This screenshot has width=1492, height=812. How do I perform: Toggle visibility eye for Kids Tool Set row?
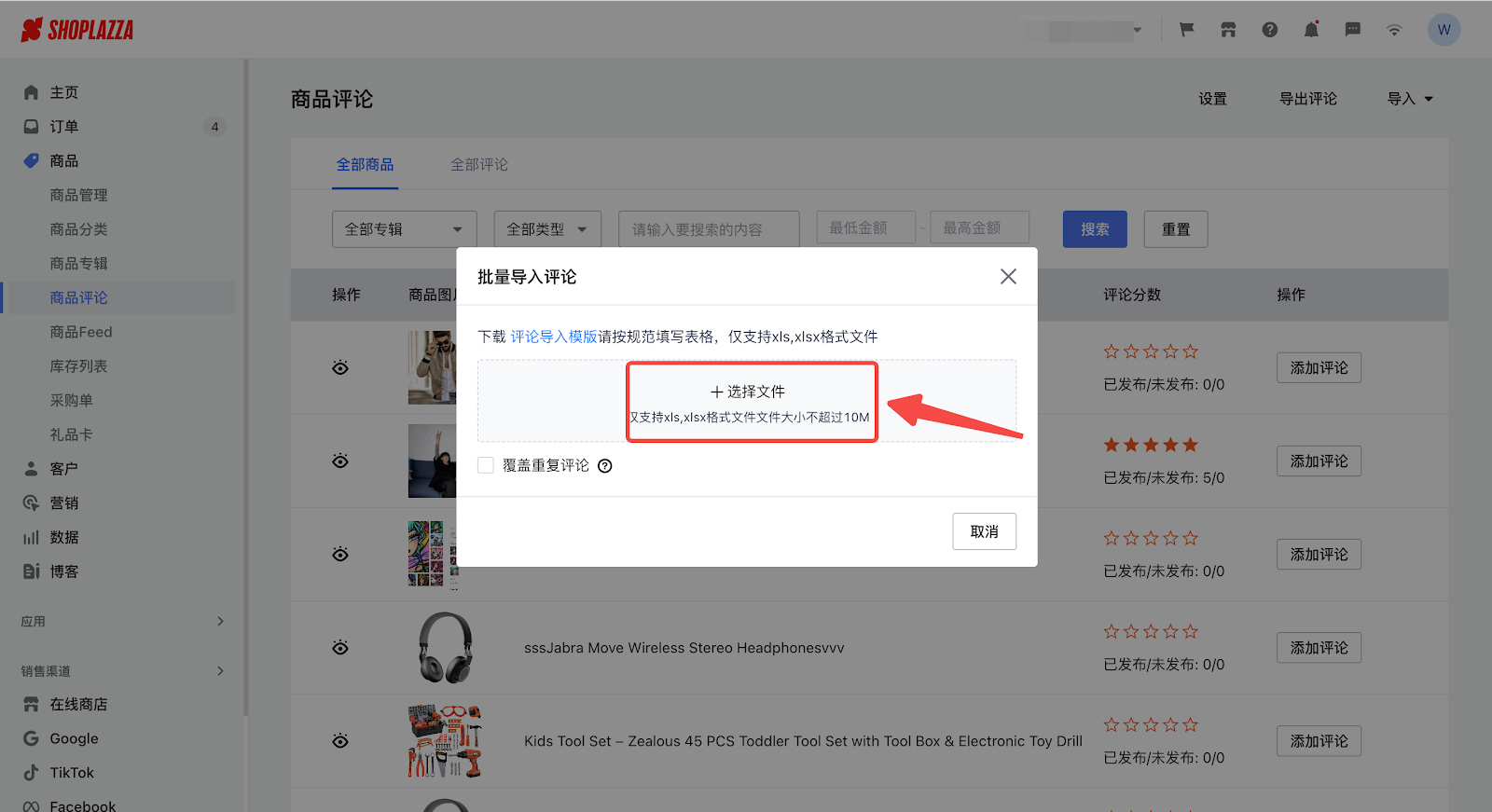click(340, 741)
